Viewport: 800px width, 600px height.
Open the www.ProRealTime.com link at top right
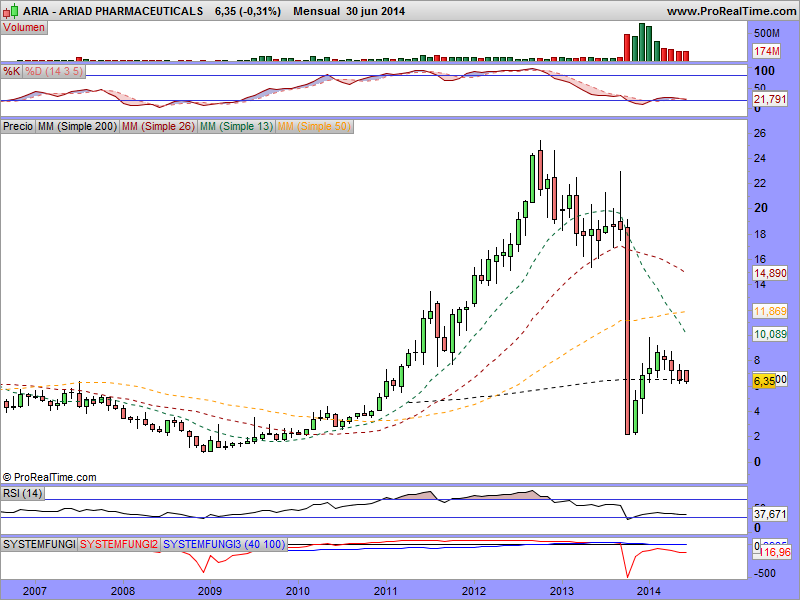coord(729,11)
